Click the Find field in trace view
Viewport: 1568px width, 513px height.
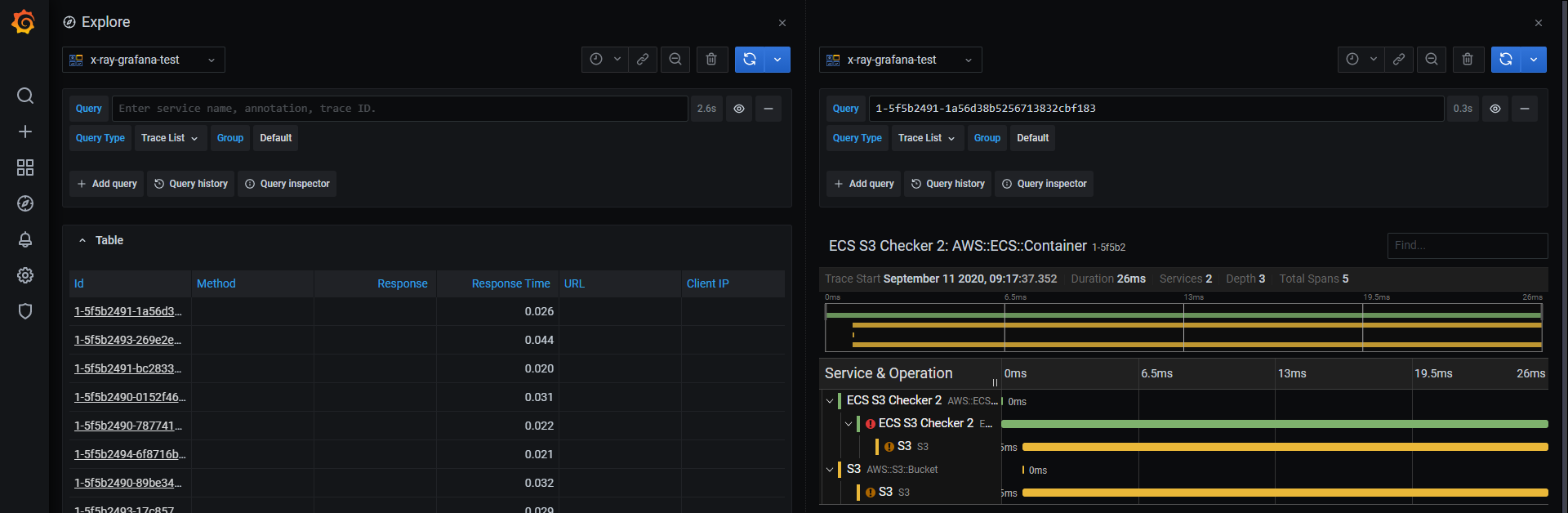[1466, 245]
